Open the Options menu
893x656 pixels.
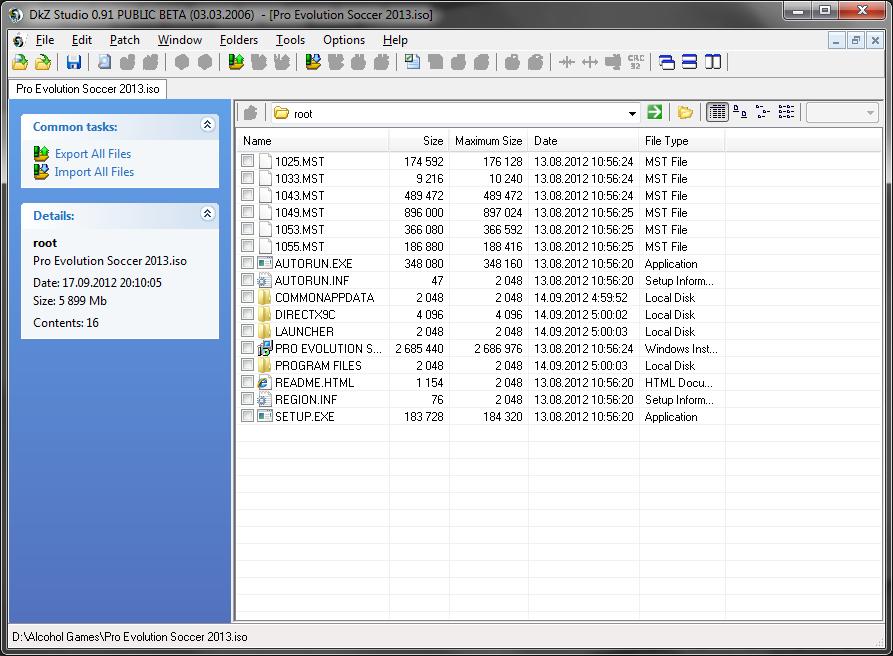click(344, 40)
